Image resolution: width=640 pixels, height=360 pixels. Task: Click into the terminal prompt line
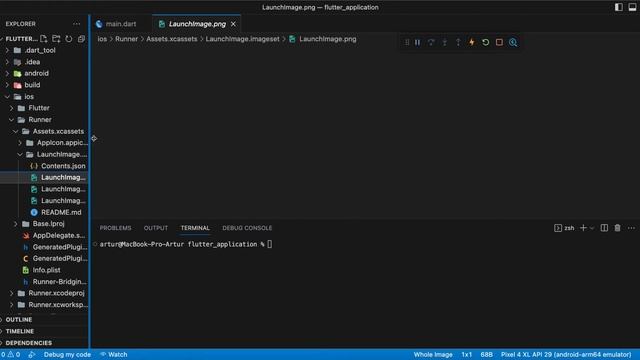tap(186, 244)
